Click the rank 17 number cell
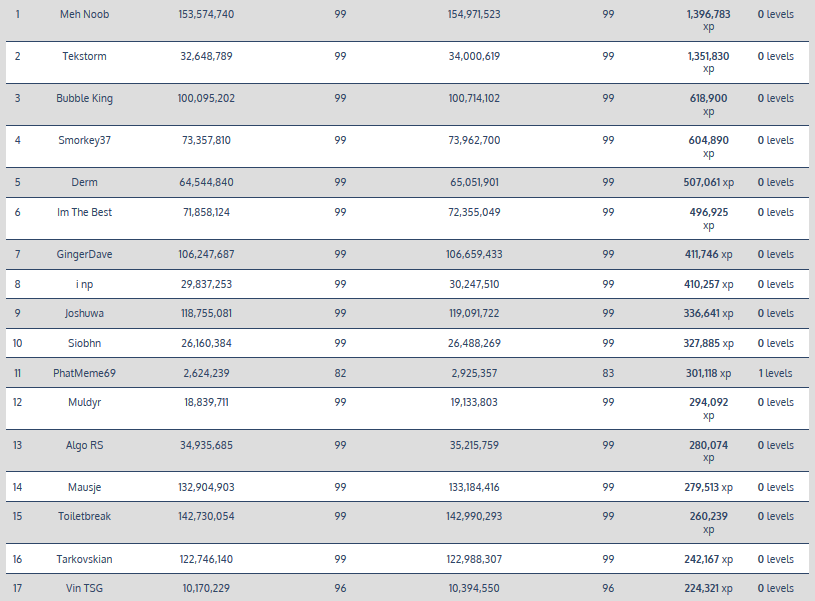815x601 pixels. pyautogui.click(x=17, y=588)
